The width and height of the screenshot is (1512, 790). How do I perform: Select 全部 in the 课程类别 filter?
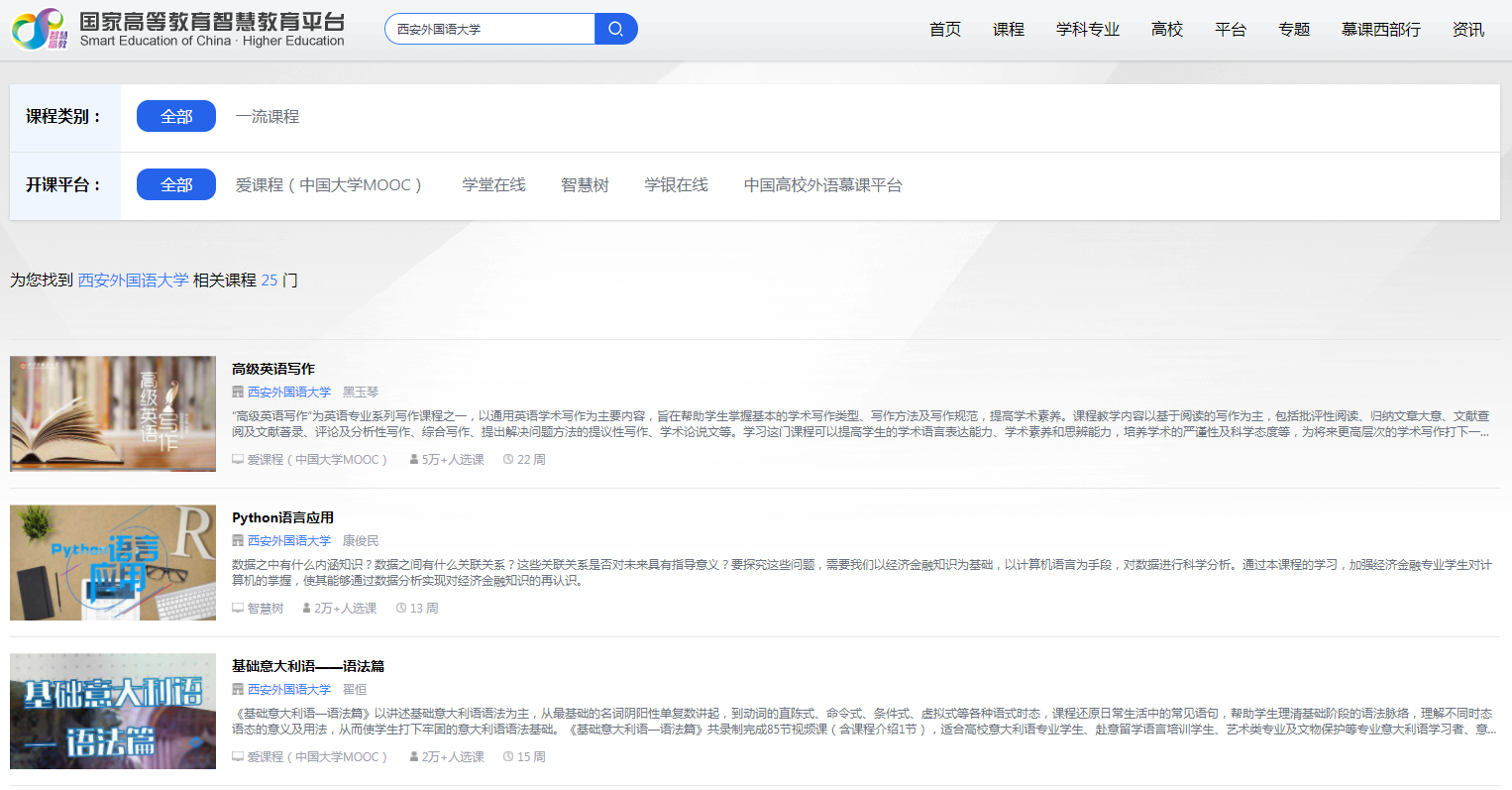(176, 116)
